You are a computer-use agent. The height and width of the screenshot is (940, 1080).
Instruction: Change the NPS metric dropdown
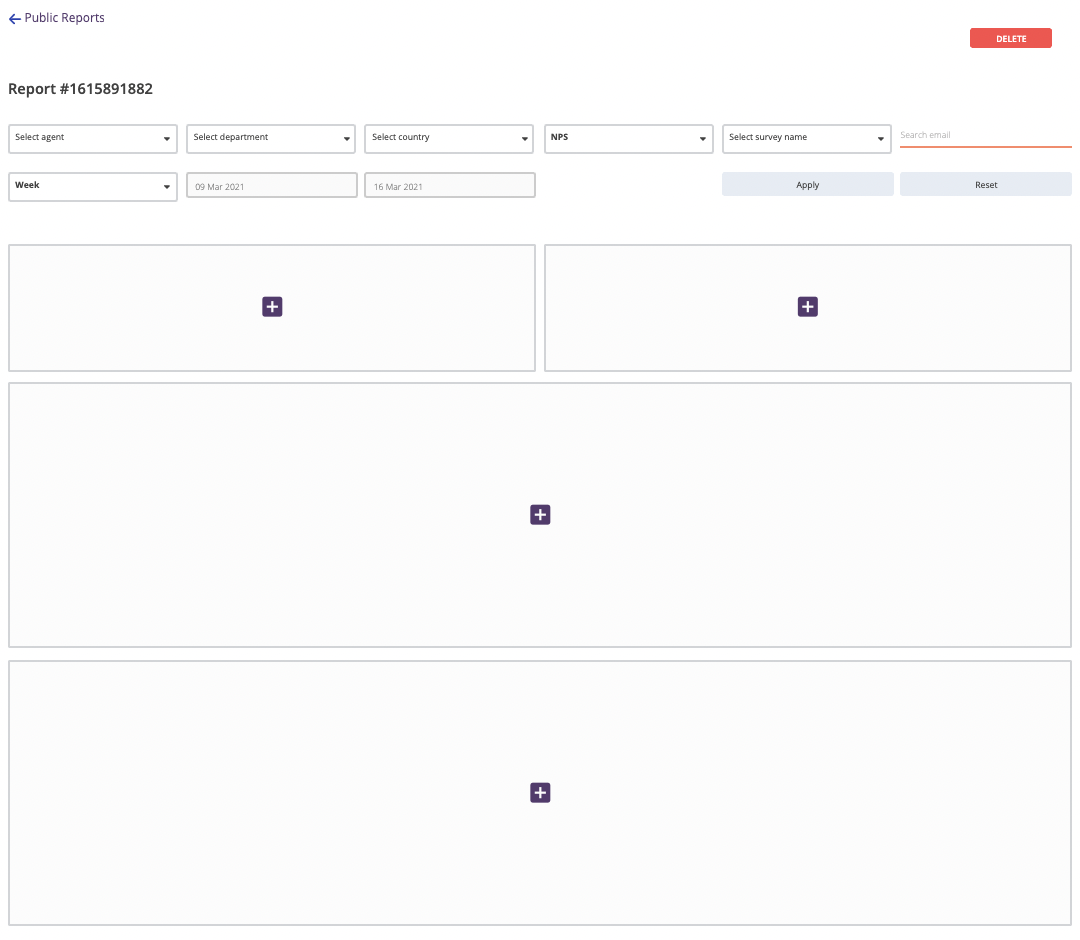628,138
